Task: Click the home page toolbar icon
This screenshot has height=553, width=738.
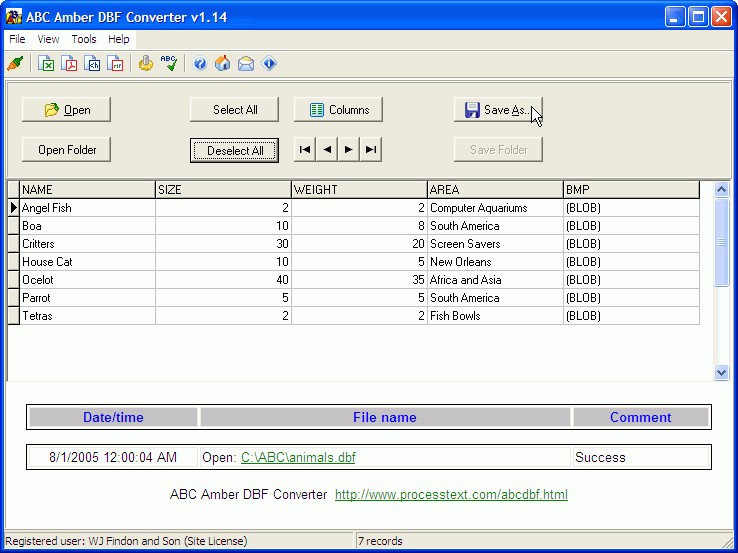Action: click(222, 64)
